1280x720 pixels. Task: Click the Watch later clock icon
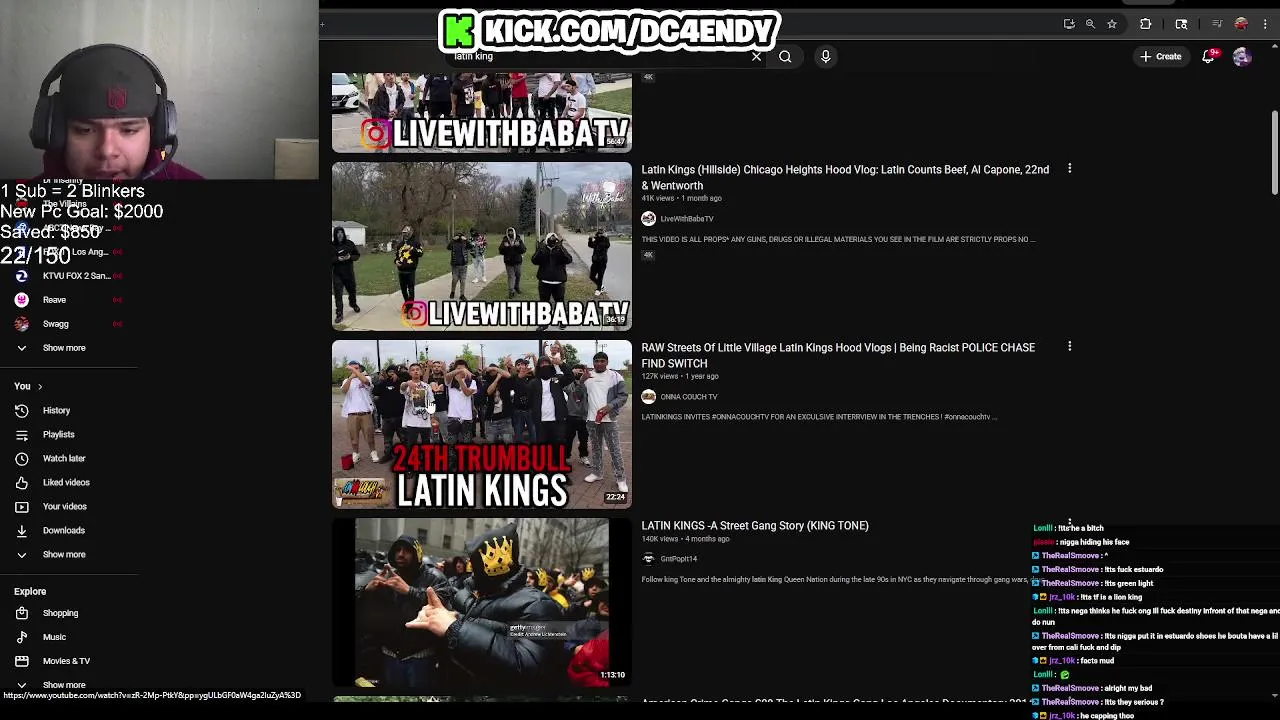pos(22,458)
